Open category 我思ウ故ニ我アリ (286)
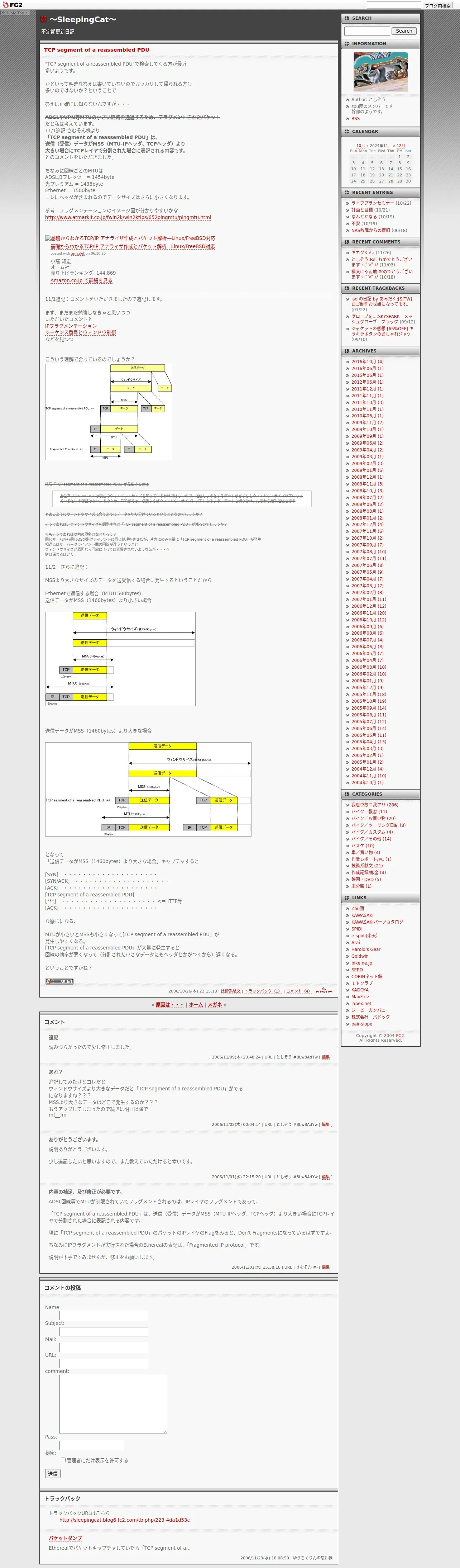This screenshot has width=460, height=1568. [x=375, y=805]
